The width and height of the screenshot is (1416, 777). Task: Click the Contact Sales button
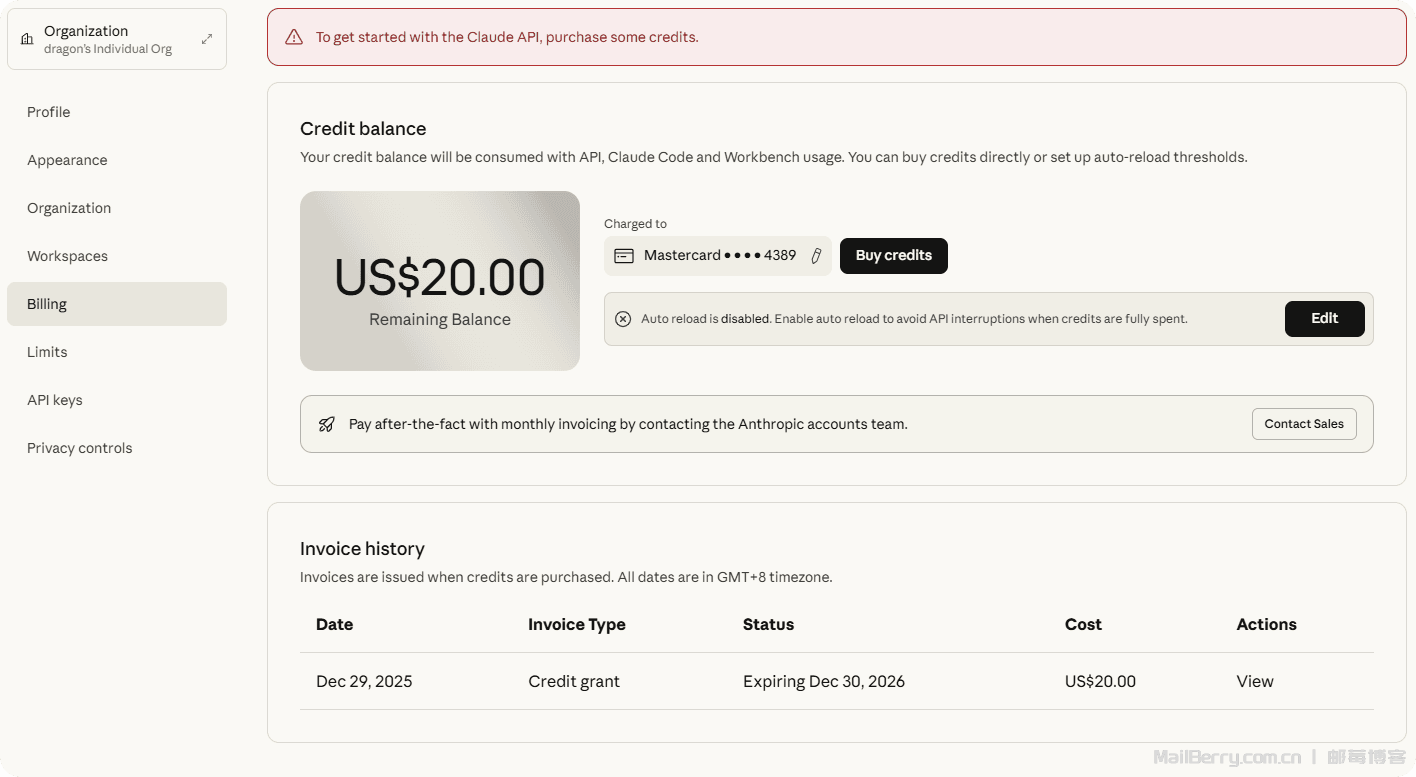pyautogui.click(x=1303, y=424)
